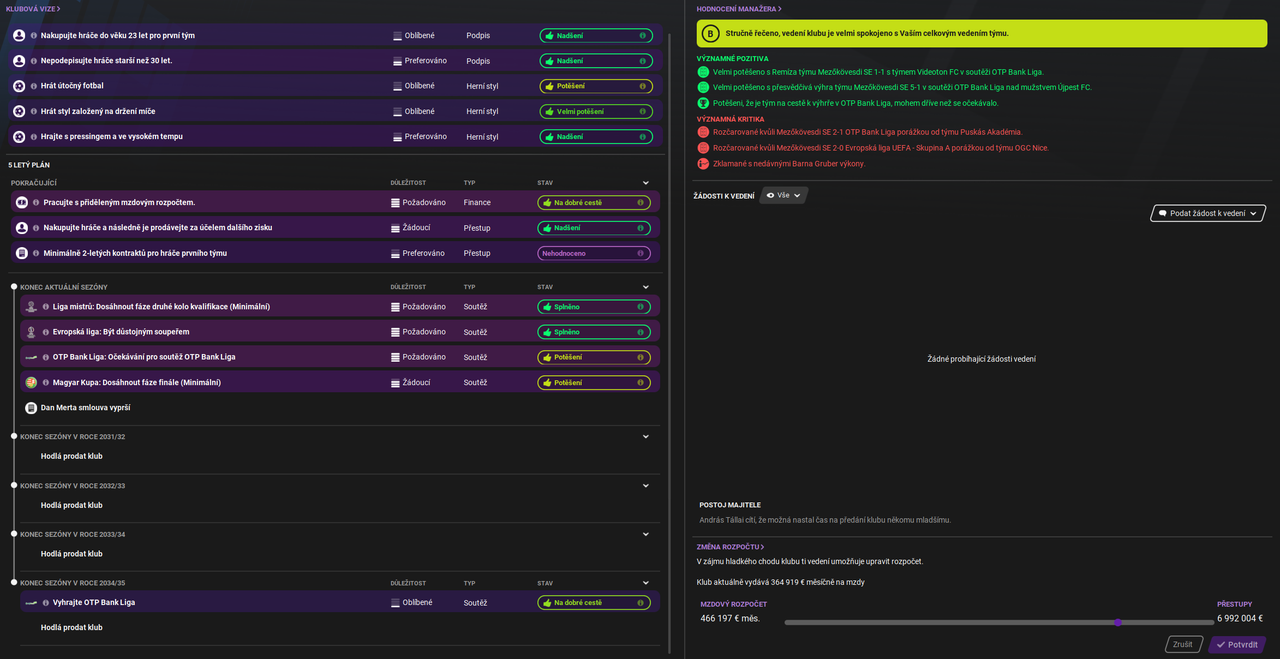Click the timeline marker for season 2031/32

[x=14, y=437]
